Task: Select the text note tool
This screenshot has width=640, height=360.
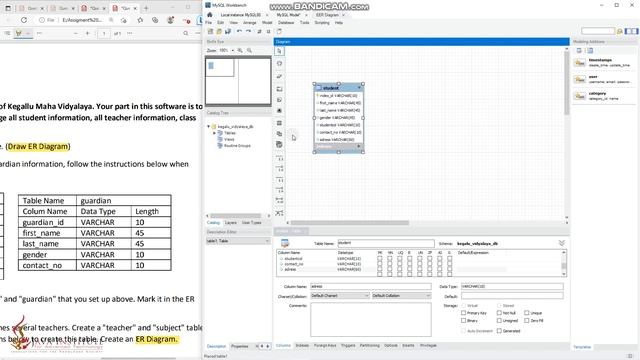Action: (x=279, y=100)
